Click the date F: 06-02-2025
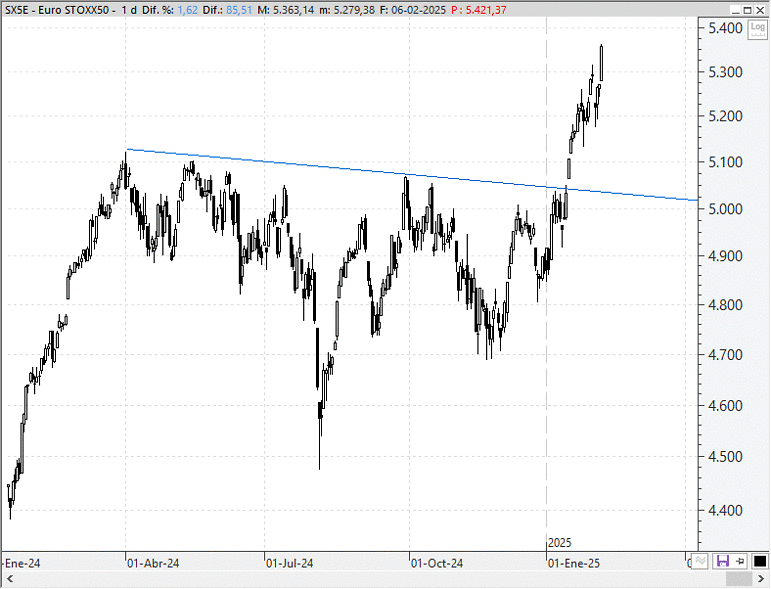The height and width of the screenshot is (589, 771). click(412, 10)
